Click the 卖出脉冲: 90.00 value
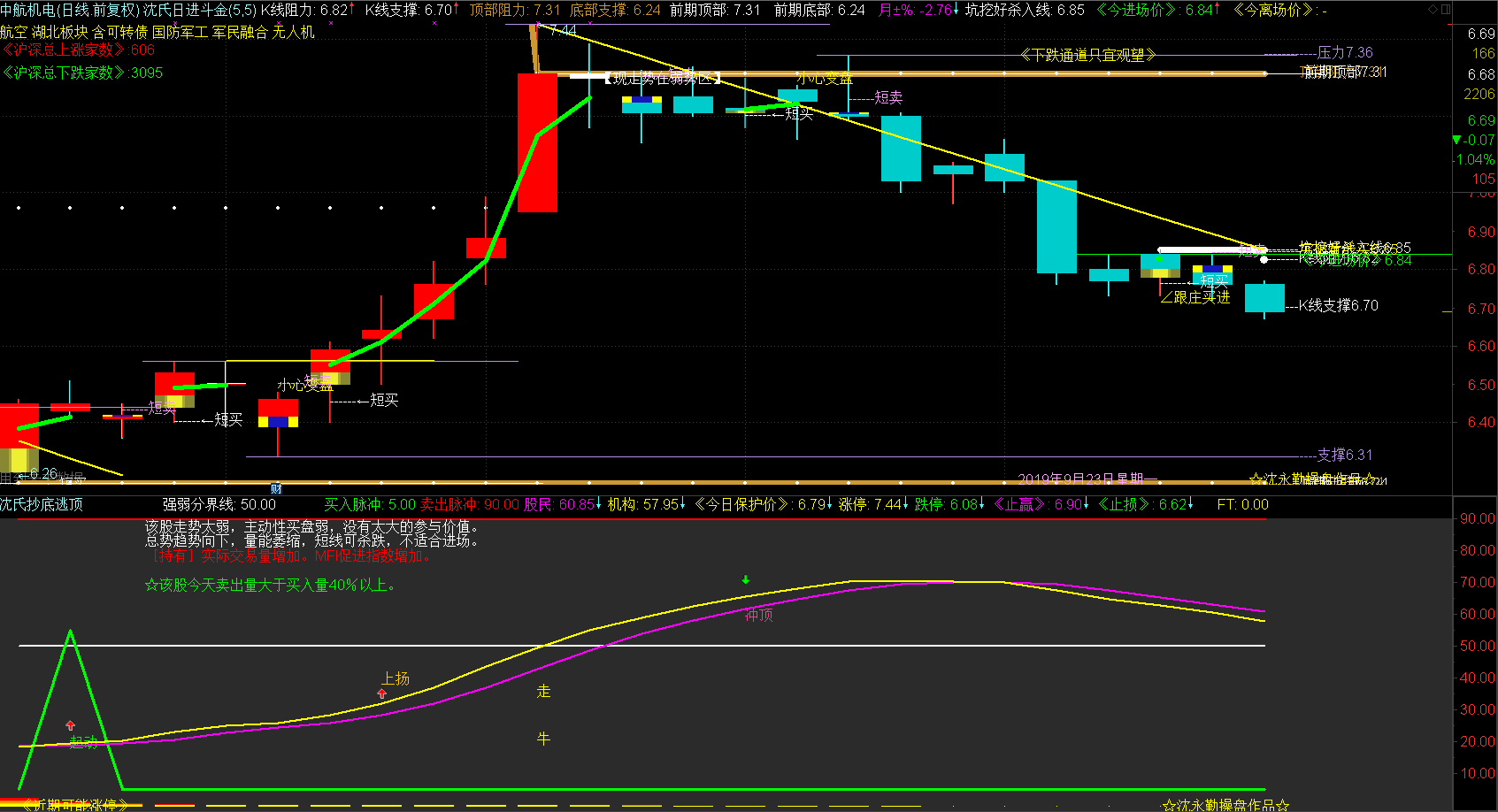This screenshot has height=812, width=1498. [x=470, y=504]
